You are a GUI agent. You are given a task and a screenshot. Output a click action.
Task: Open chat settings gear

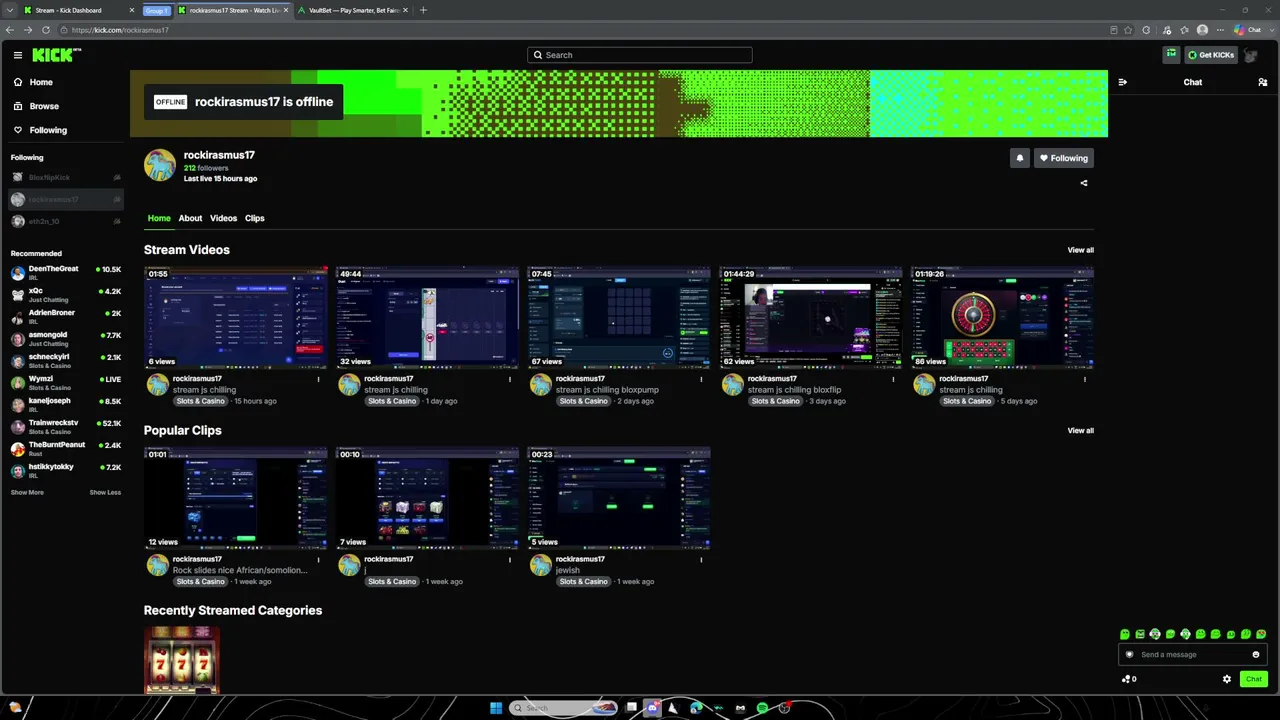pyautogui.click(x=1227, y=679)
